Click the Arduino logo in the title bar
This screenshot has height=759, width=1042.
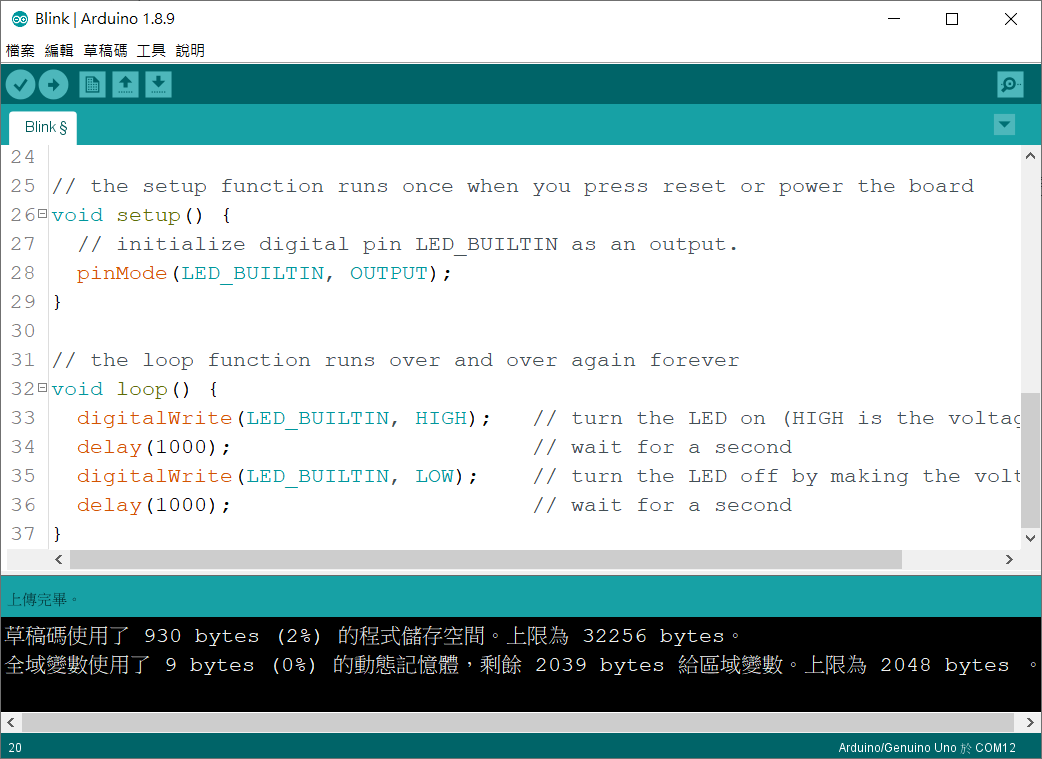(17, 18)
